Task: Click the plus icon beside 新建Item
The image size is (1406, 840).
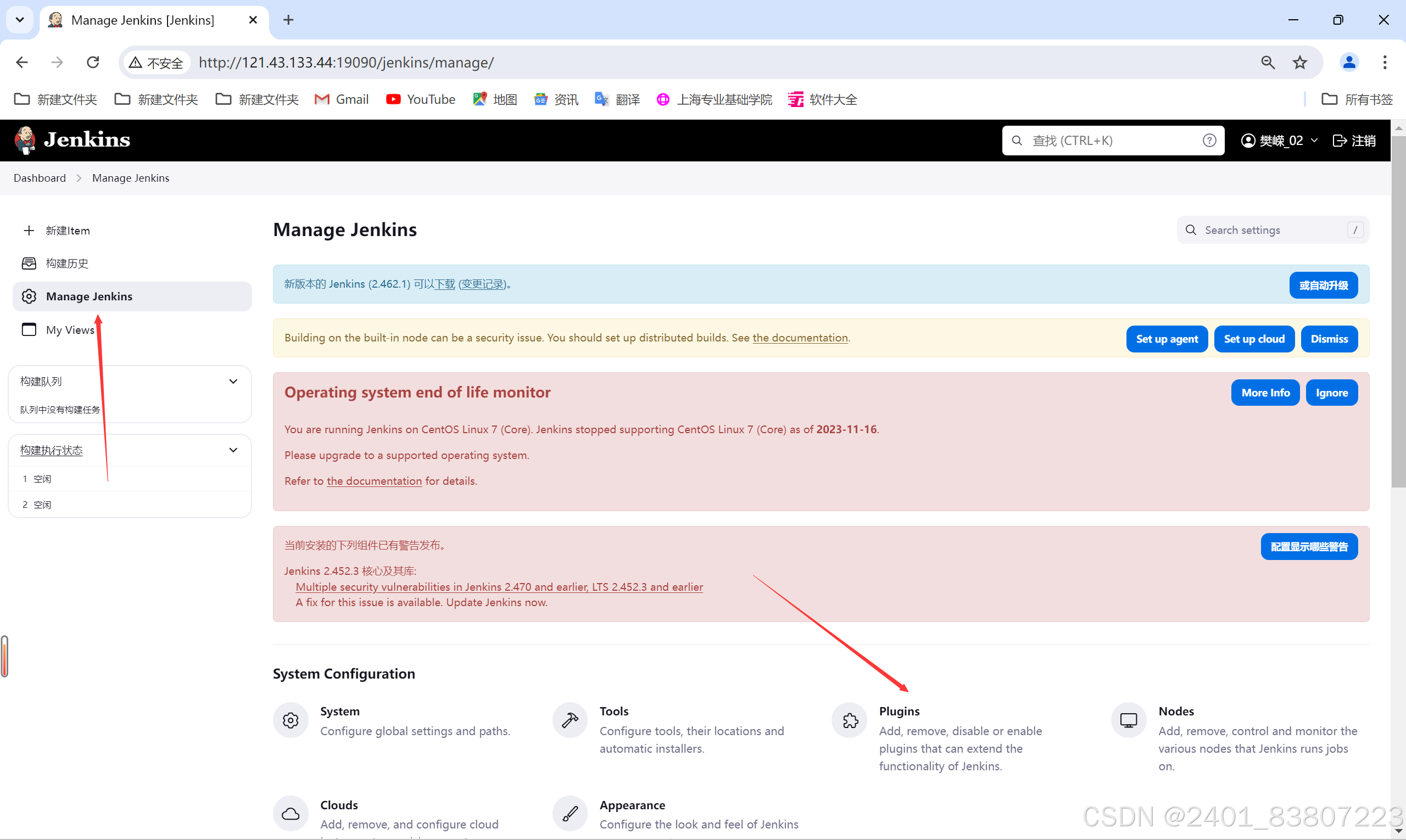Action: point(29,230)
